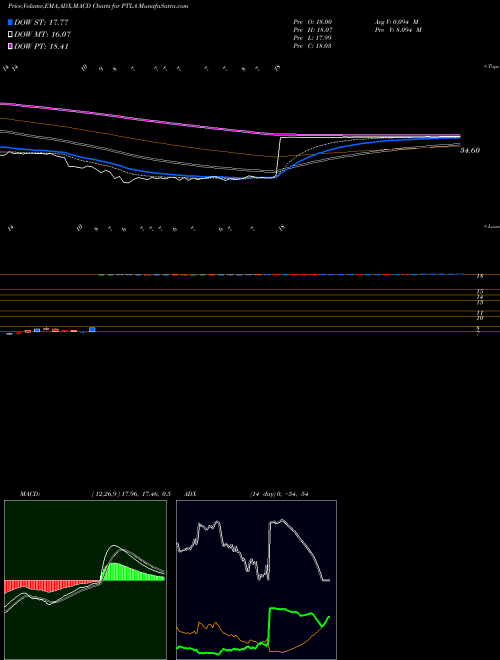Click the ADX '(14 day) 0, +54, -54' values
500x660 pixels.
tap(279, 494)
